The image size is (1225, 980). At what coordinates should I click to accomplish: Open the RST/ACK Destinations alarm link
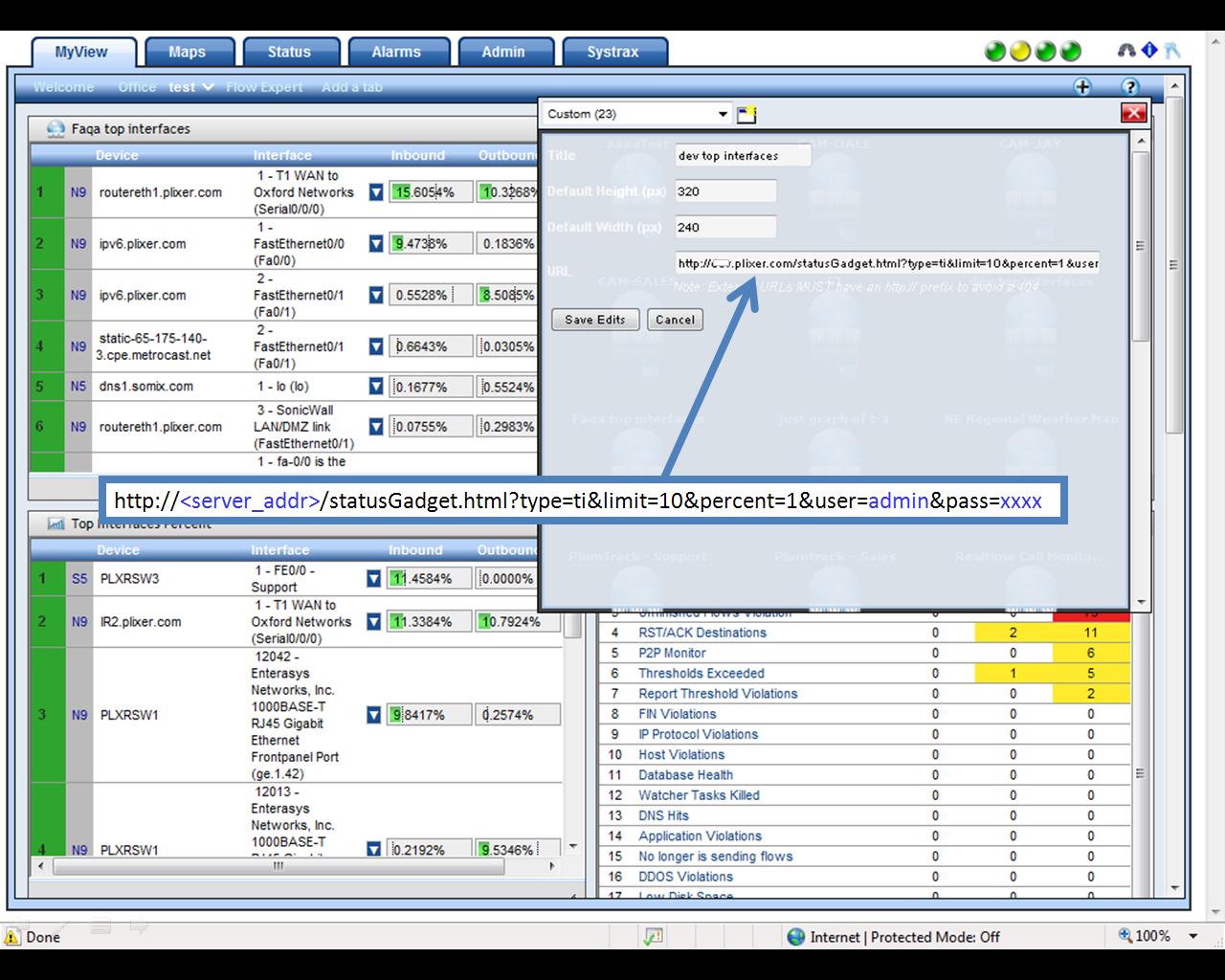pos(702,633)
